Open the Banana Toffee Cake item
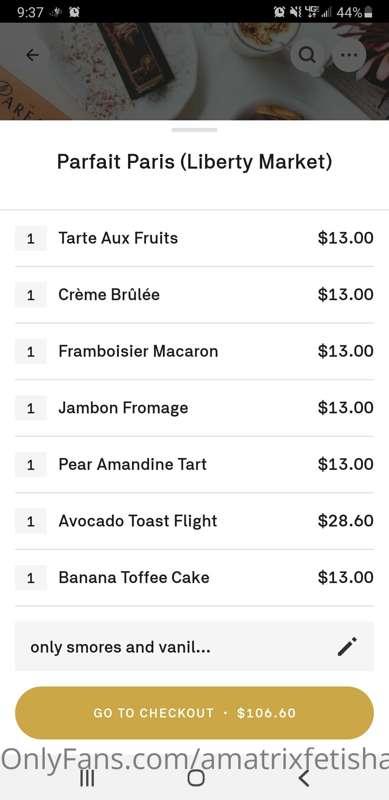Screen dimensions: 389x800 194,578
